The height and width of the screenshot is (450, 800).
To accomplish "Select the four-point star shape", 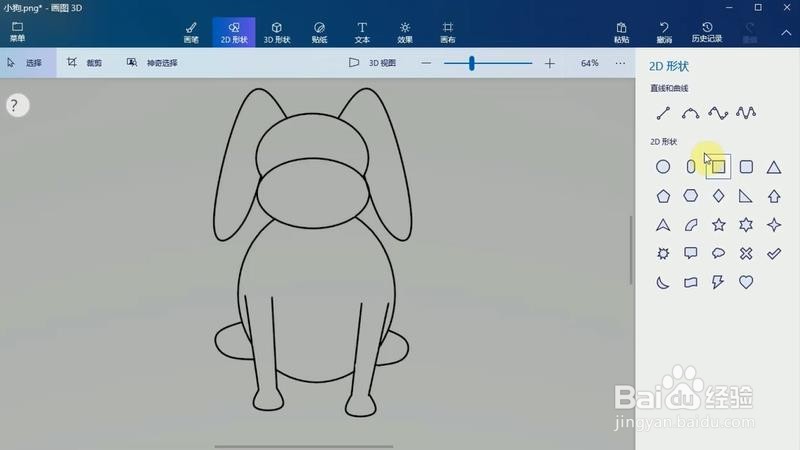I will pos(773,224).
